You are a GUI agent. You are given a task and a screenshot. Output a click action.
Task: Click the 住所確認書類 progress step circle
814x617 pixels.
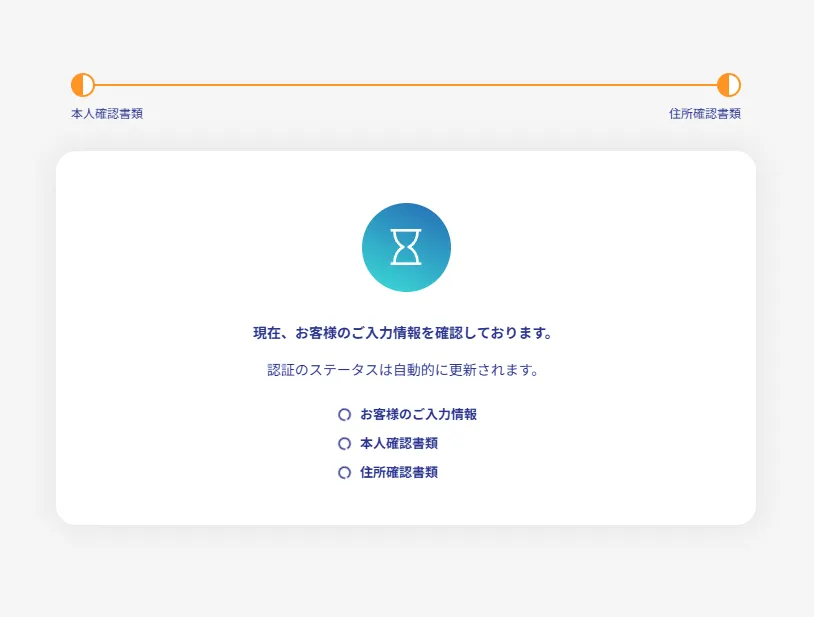tap(729, 85)
